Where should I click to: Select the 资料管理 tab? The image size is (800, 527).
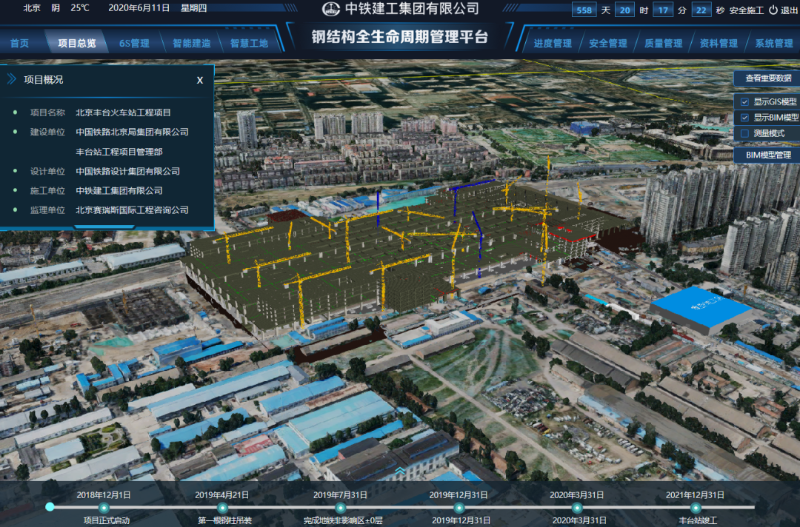(718, 43)
